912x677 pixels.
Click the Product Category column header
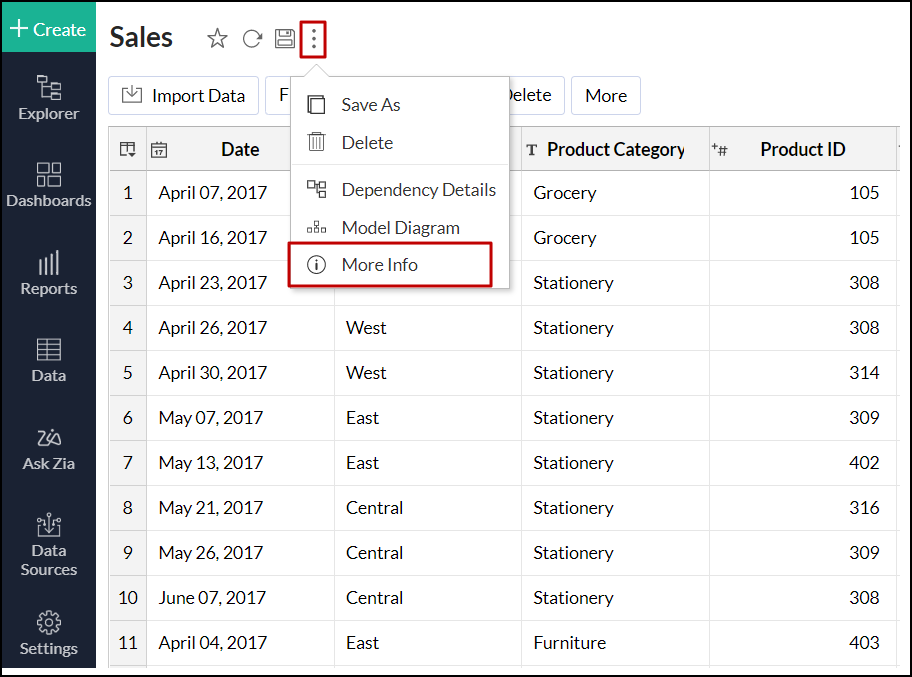(x=615, y=150)
